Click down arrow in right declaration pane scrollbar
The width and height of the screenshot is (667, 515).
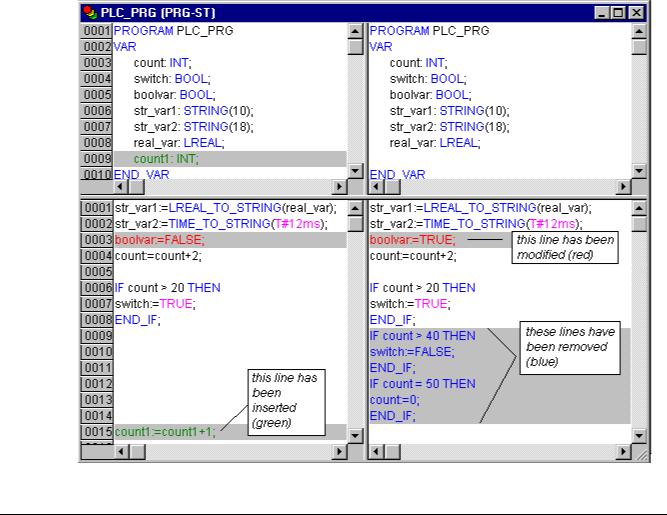pos(639,171)
